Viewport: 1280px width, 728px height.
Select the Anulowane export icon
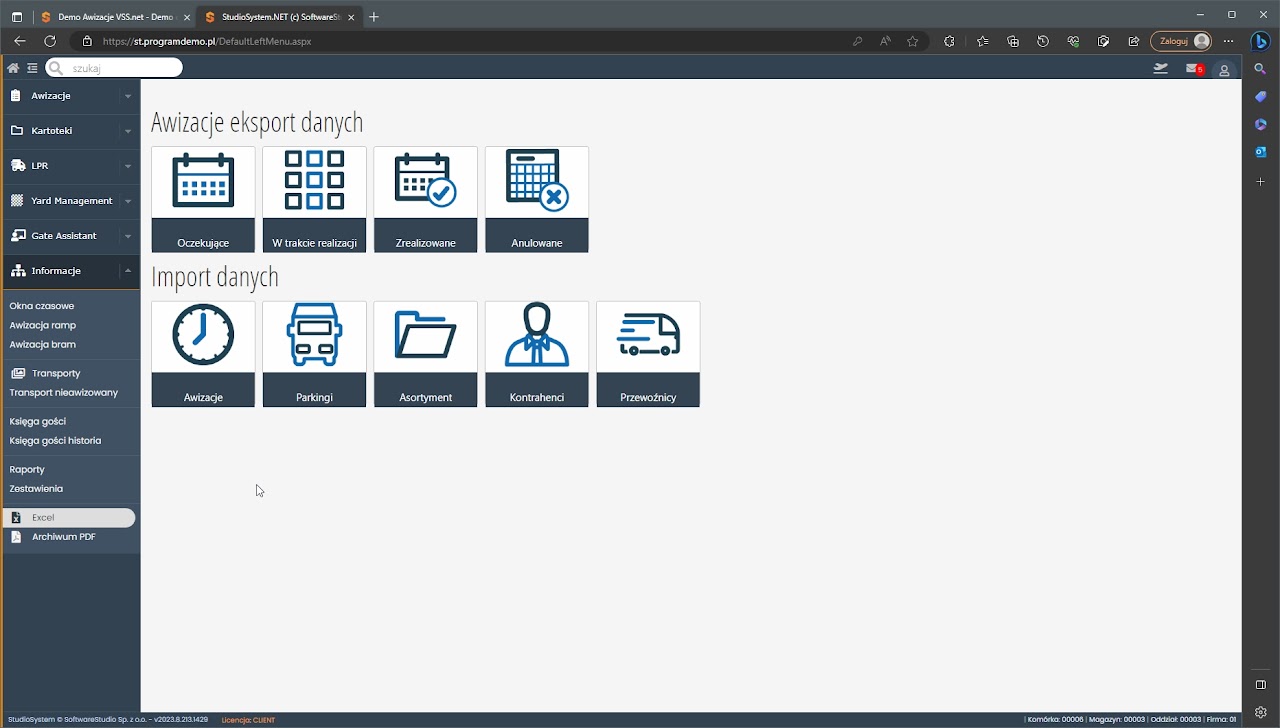pyautogui.click(x=537, y=181)
